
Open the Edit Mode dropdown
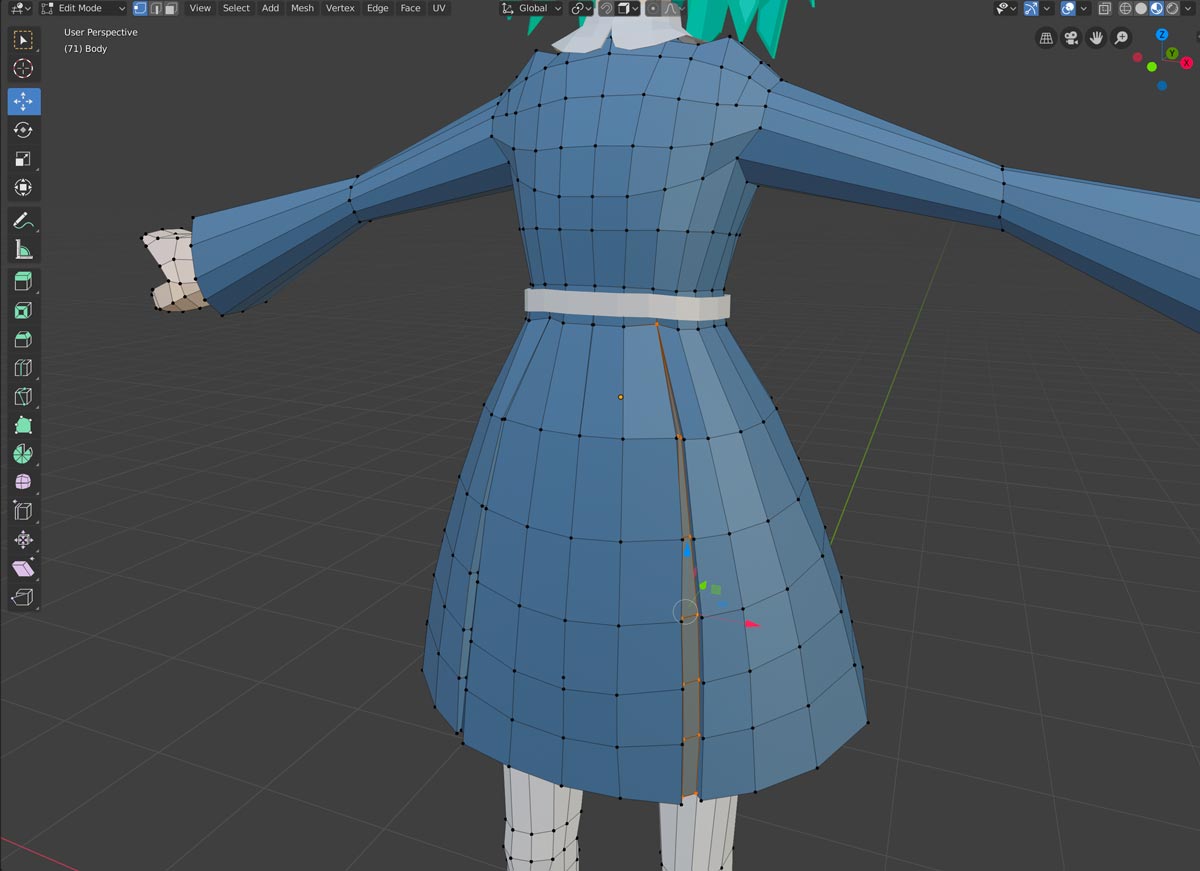click(x=83, y=8)
